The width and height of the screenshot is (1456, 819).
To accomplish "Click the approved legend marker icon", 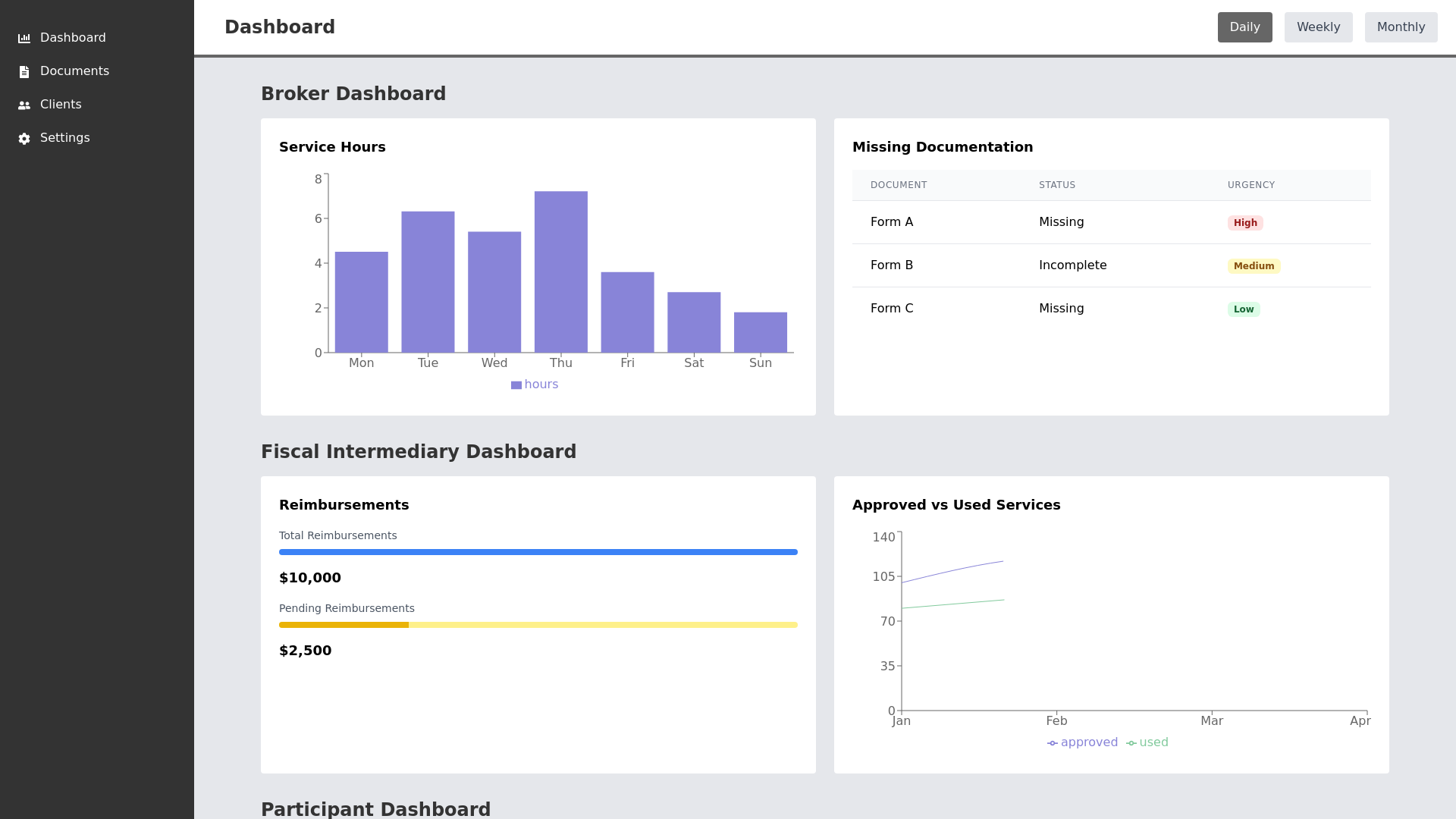I will coord(1053,742).
